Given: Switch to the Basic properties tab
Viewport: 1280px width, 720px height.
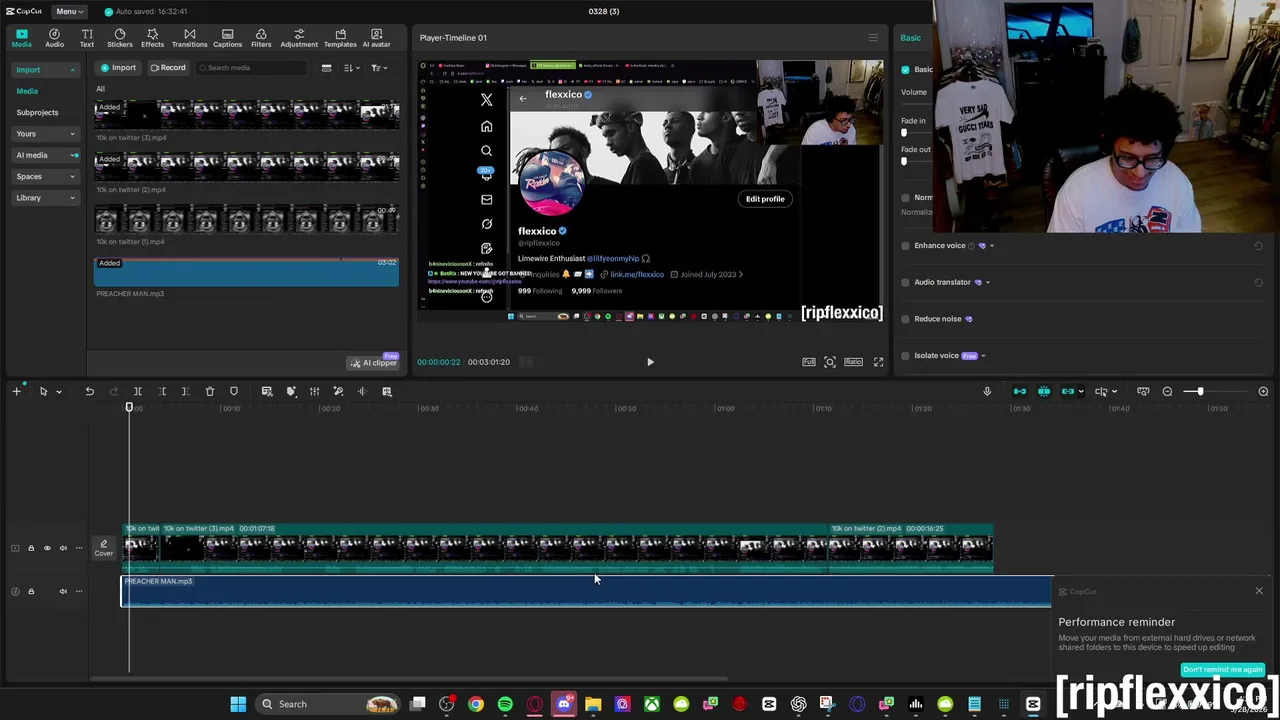Looking at the screenshot, I should (910, 38).
